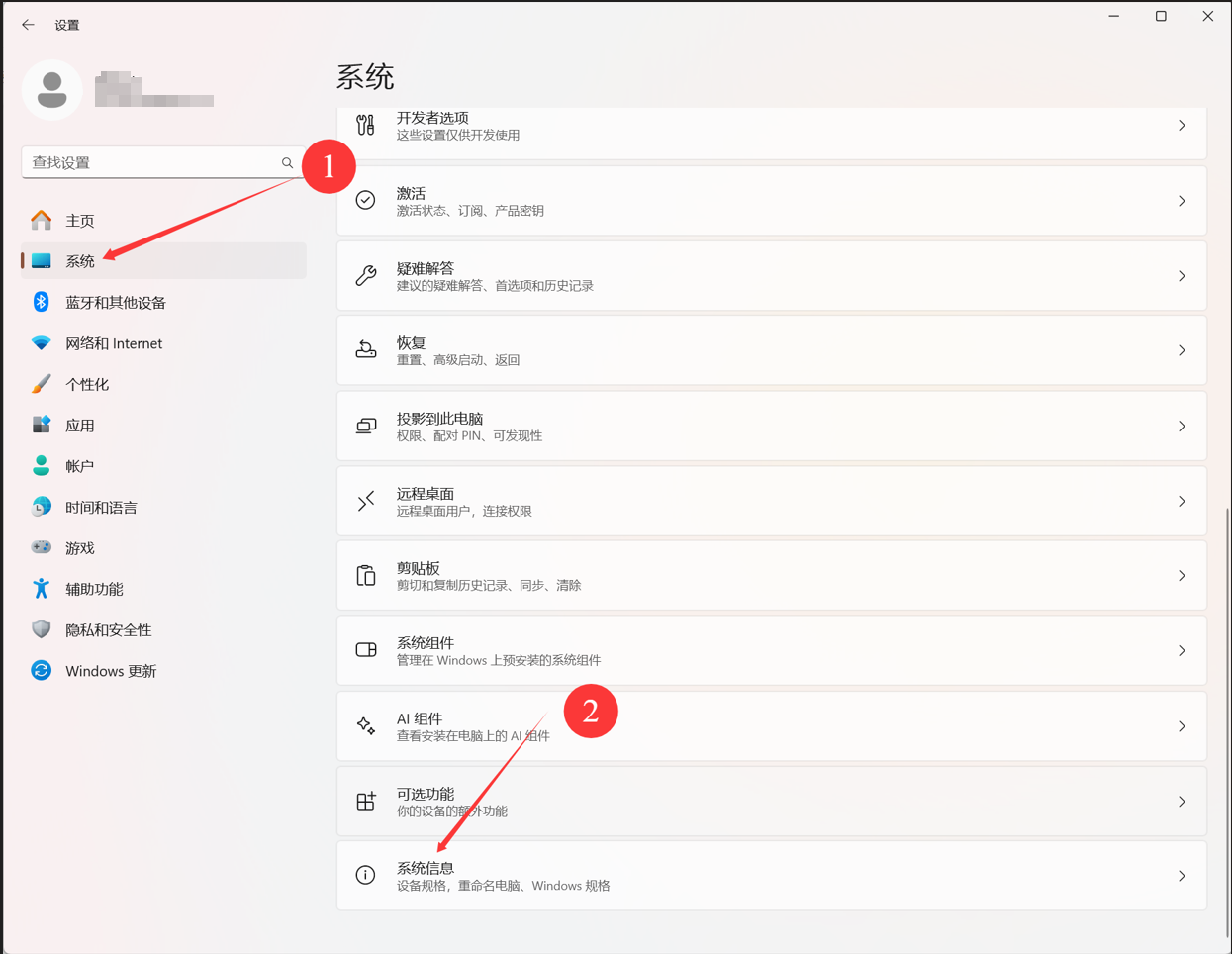The height and width of the screenshot is (954, 1232).
Task: Switch to 系统 in the sidebar
Action: click(163, 261)
